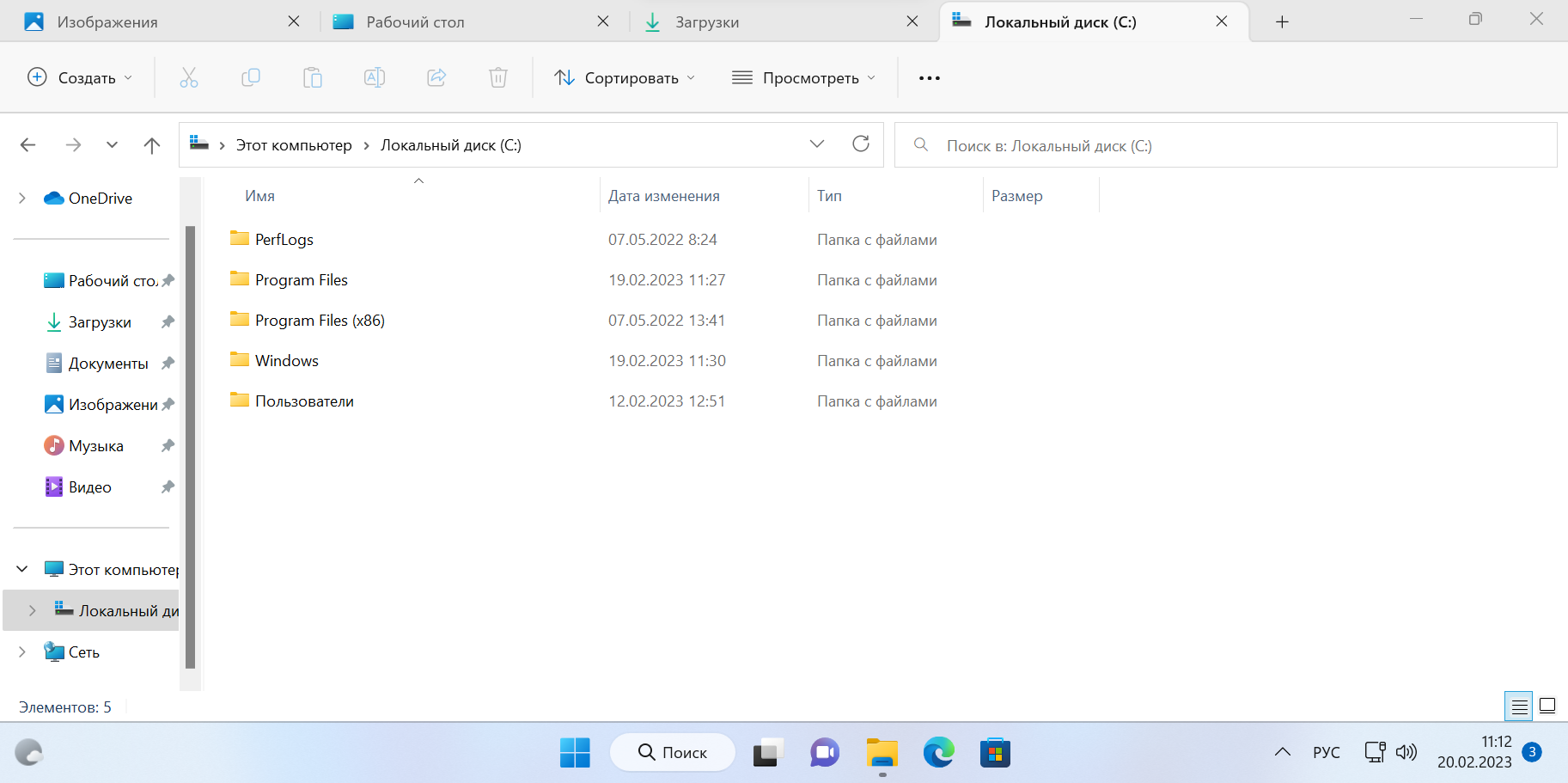The height and width of the screenshot is (783, 1568).
Task: Open the volume control in tray
Action: point(1406,753)
